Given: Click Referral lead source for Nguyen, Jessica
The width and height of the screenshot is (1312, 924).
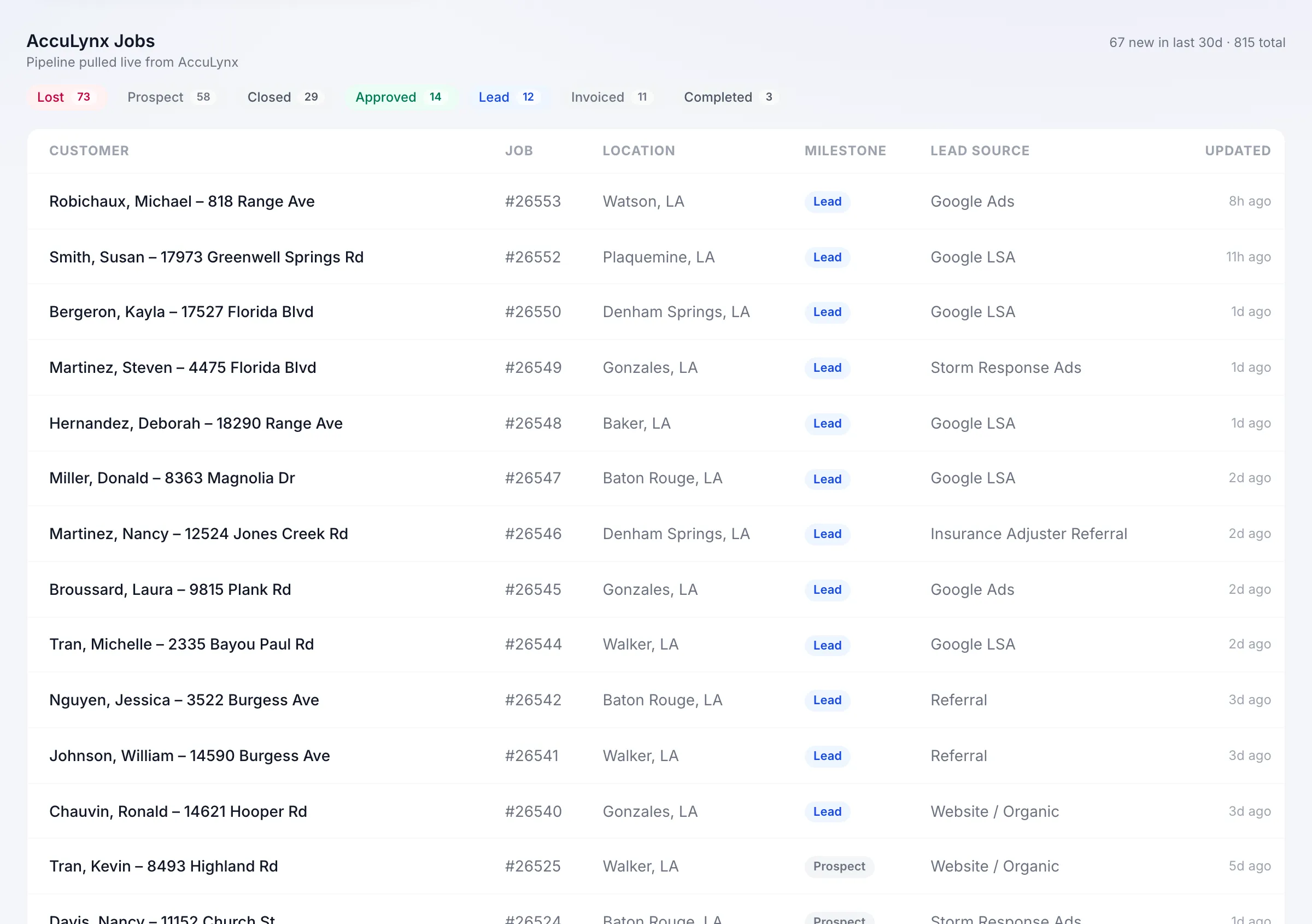Looking at the screenshot, I should (959, 700).
